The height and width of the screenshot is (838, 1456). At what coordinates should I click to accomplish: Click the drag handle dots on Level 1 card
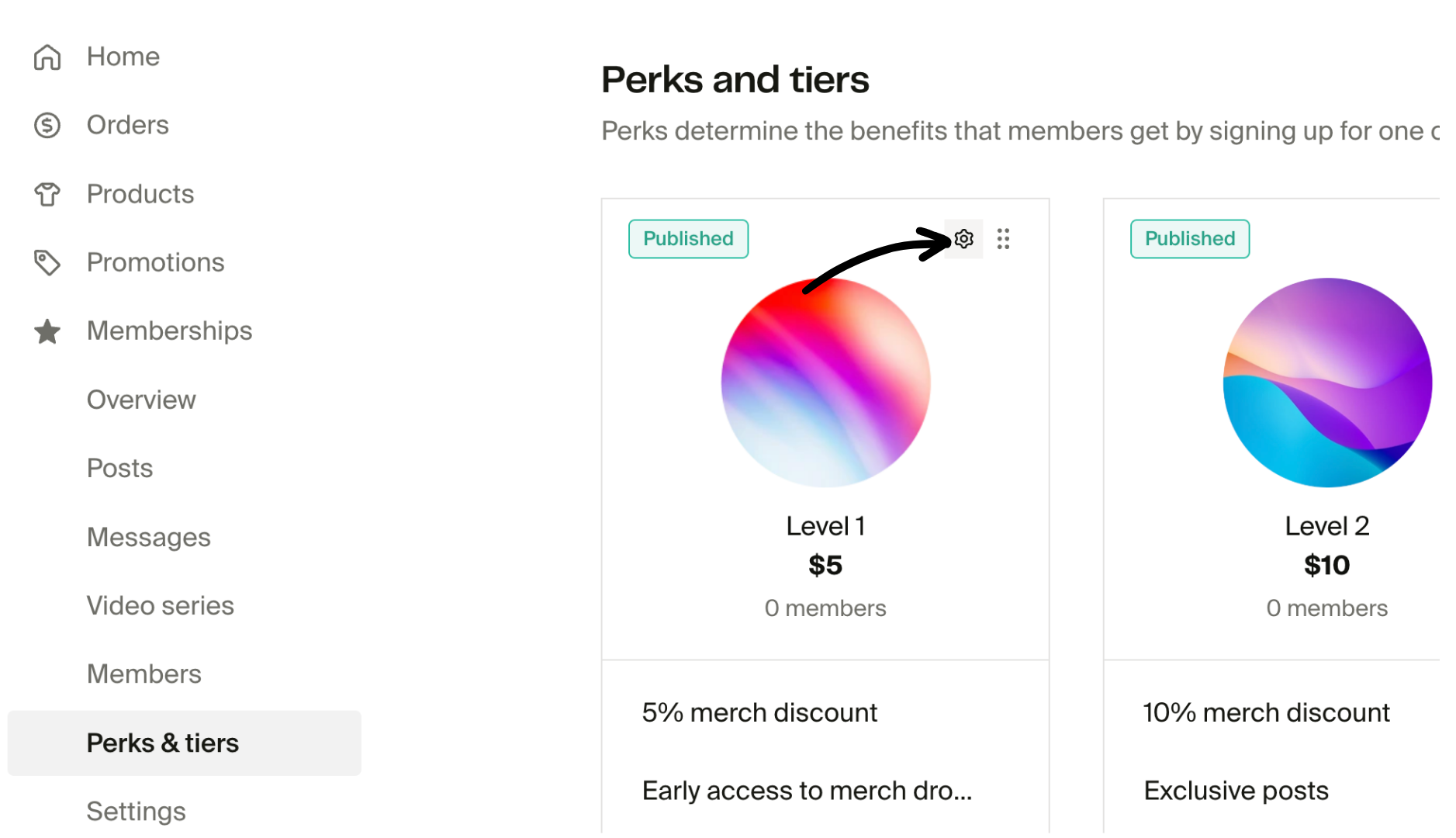pos(1003,239)
